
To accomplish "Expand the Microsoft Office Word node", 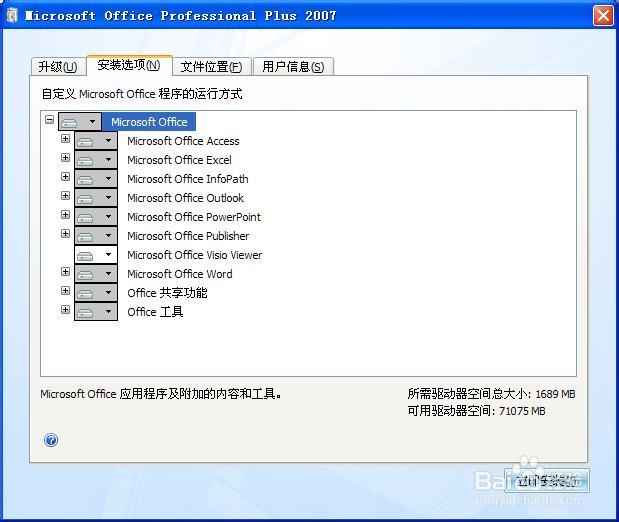I will (66, 271).
